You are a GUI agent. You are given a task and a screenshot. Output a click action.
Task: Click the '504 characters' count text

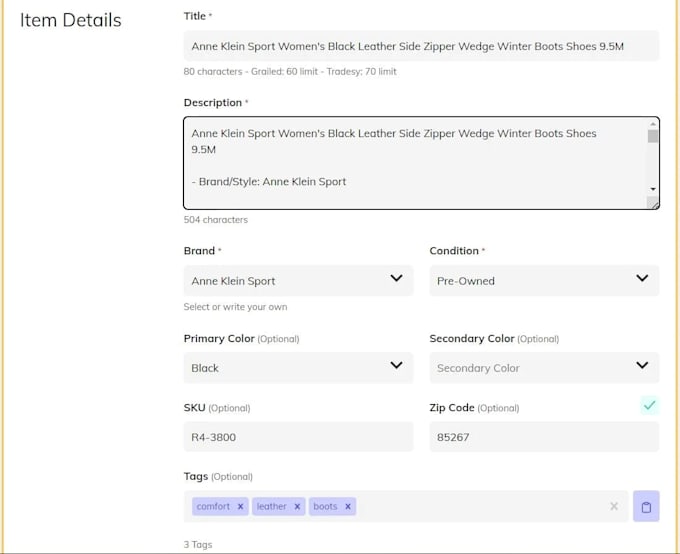pos(216,220)
